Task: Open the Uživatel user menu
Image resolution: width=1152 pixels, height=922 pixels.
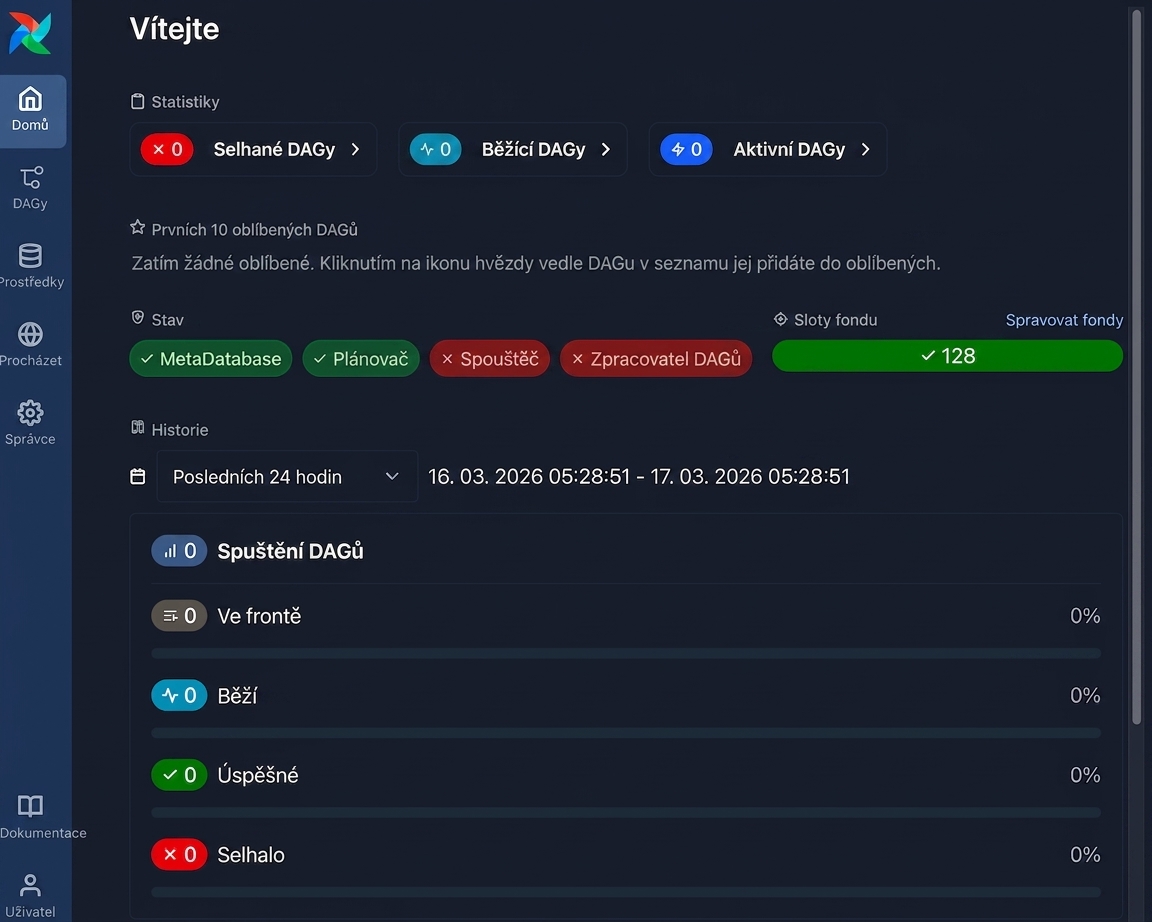Action: 30,896
